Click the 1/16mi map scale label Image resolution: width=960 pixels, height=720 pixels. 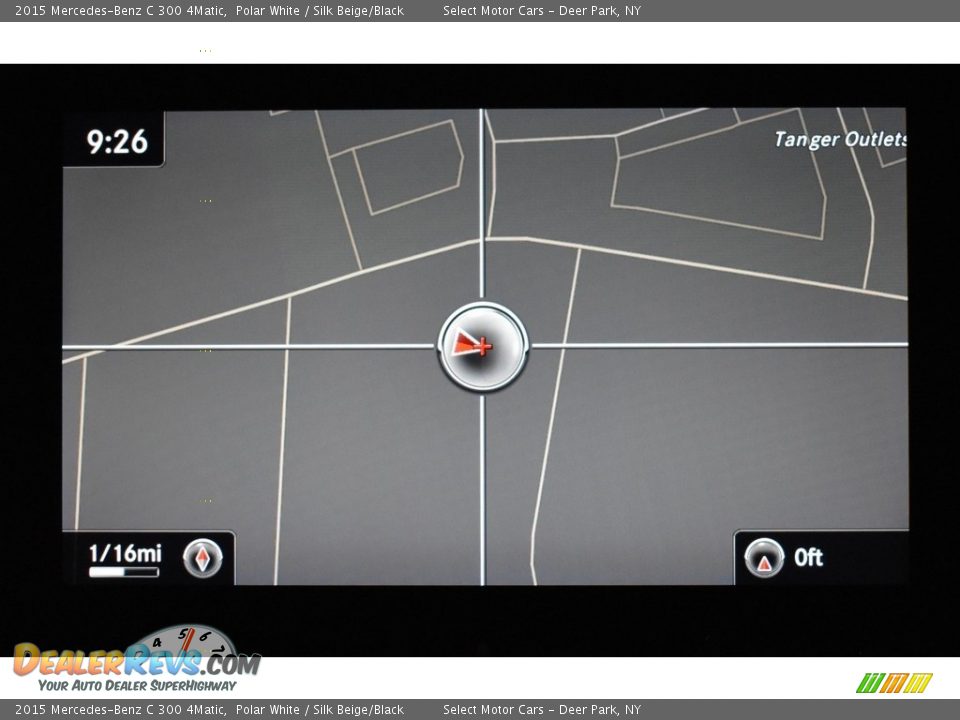125,553
